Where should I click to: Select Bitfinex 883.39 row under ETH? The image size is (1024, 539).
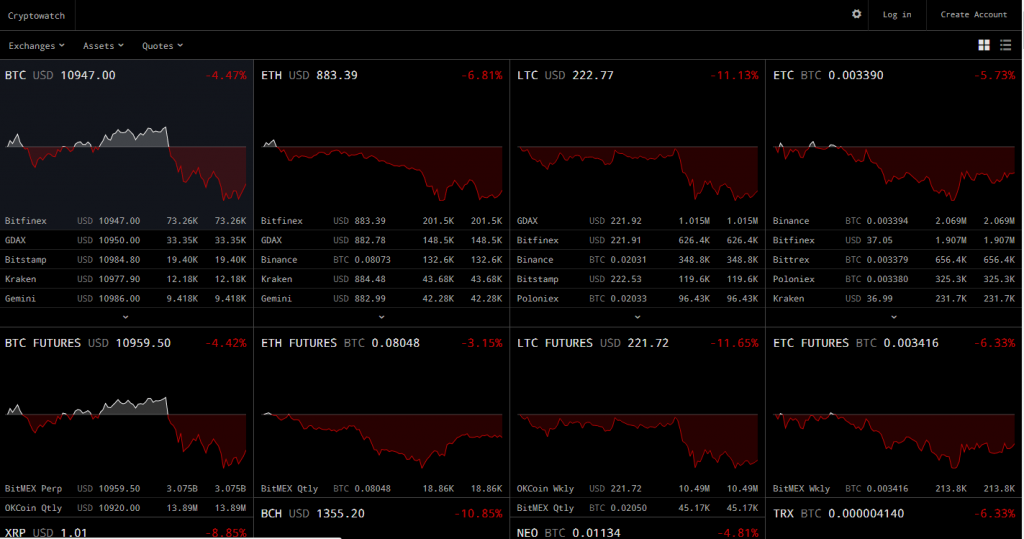[x=382, y=221]
